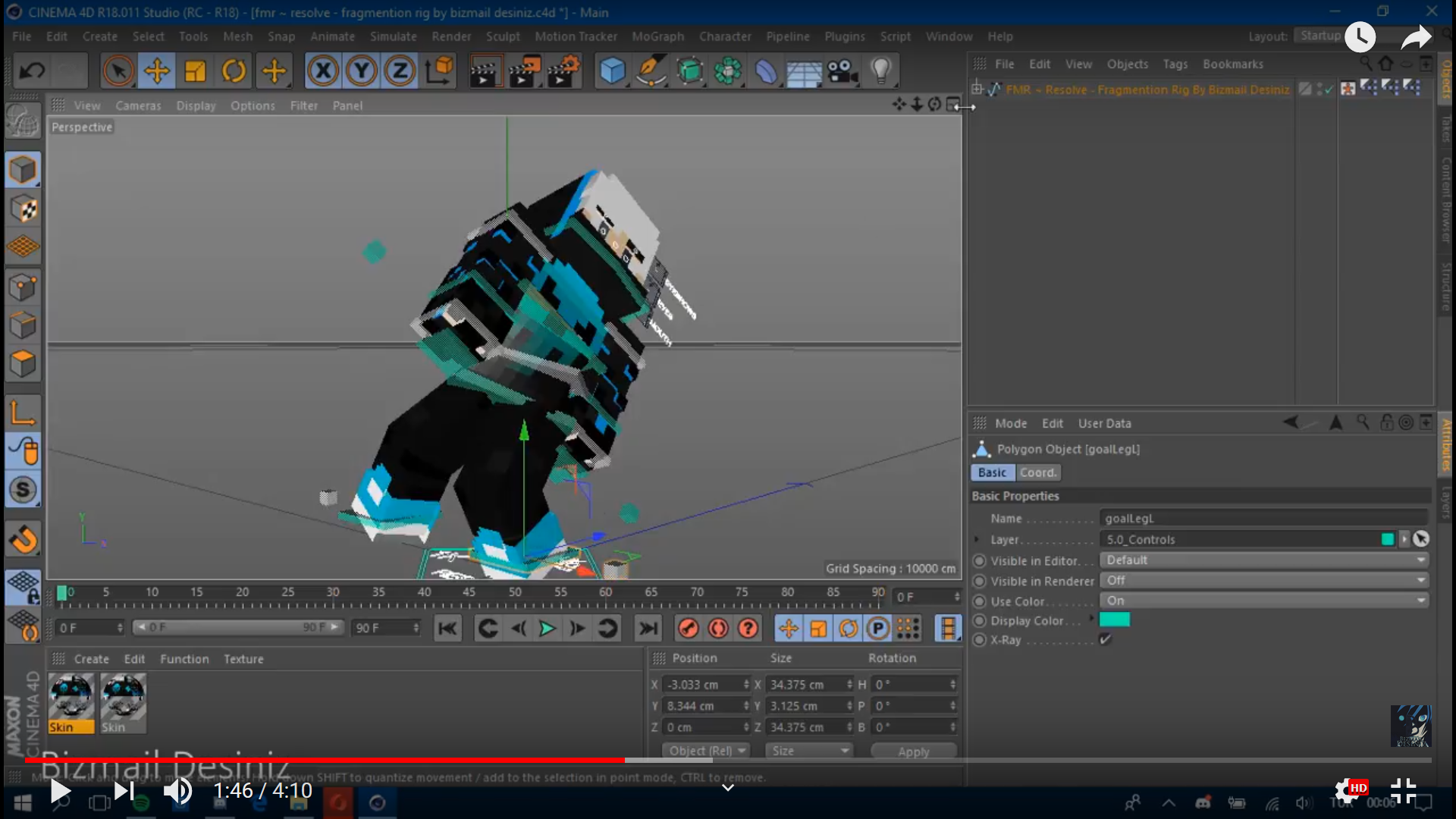
Task: Go to end of animation
Action: [x=648, y=629]
